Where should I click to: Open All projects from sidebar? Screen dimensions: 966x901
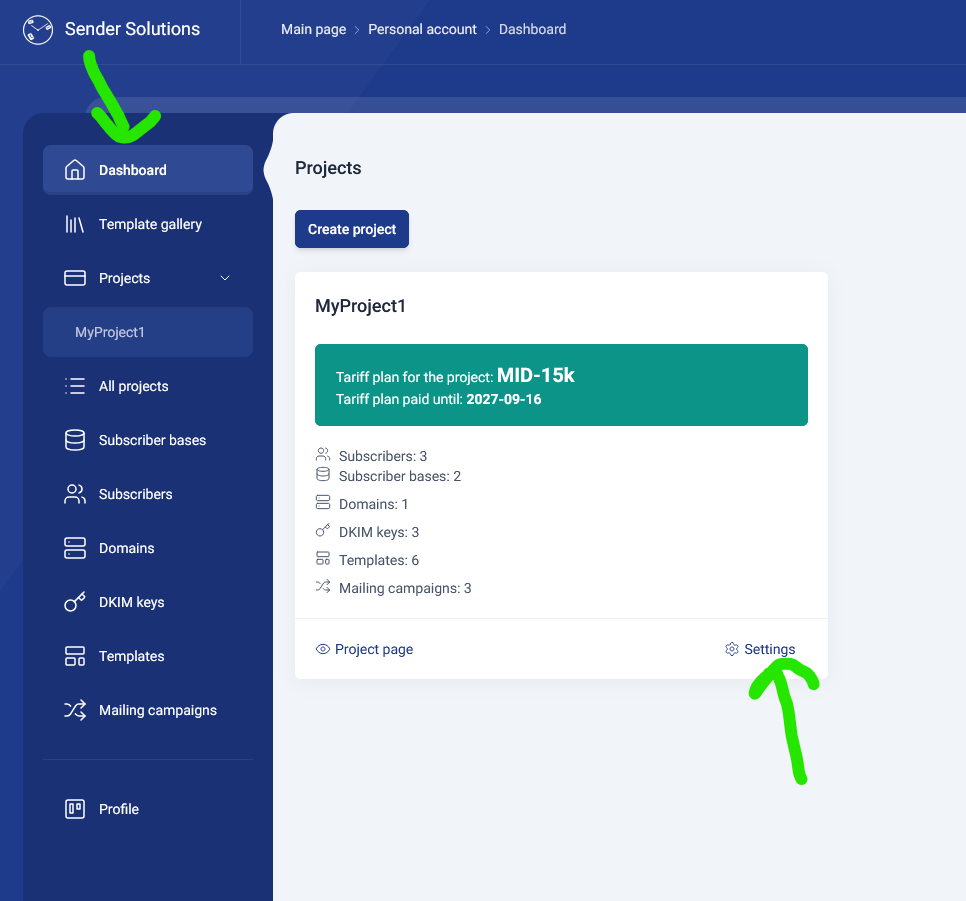point(133,386)
